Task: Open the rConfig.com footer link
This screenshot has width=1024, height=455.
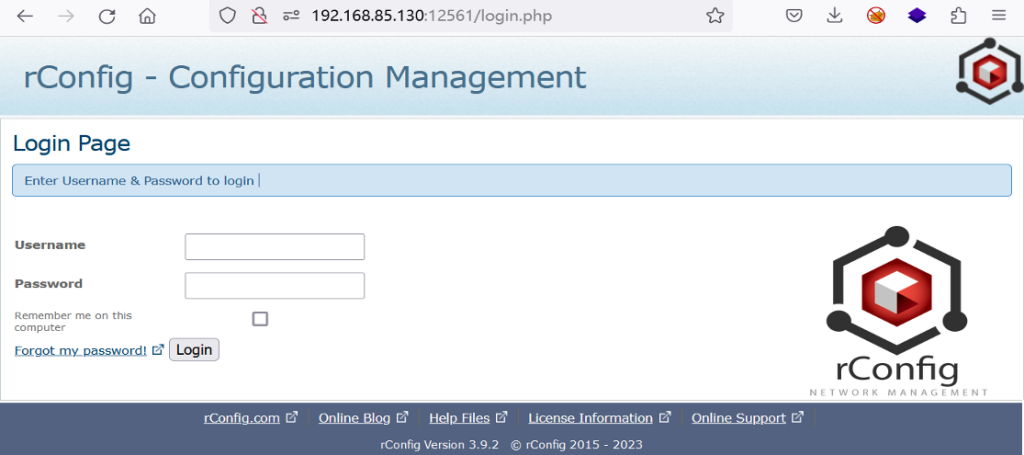Action: 242,418
